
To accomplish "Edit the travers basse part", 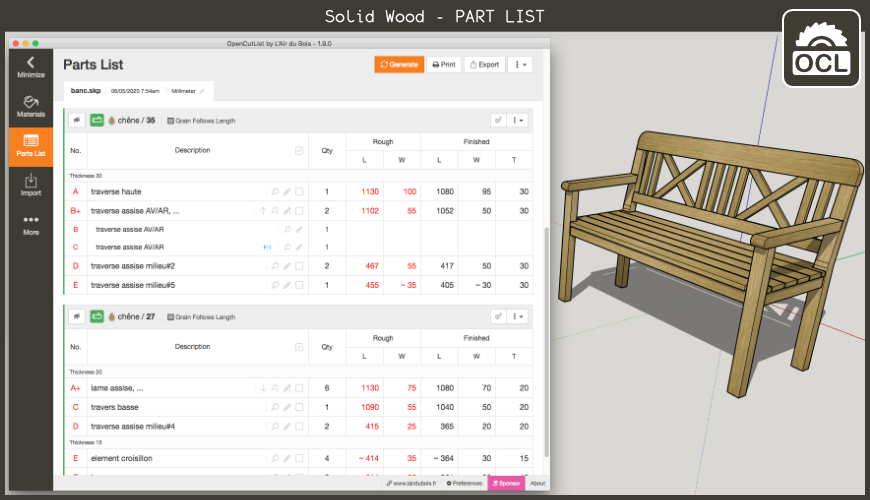I will (286, 408).
